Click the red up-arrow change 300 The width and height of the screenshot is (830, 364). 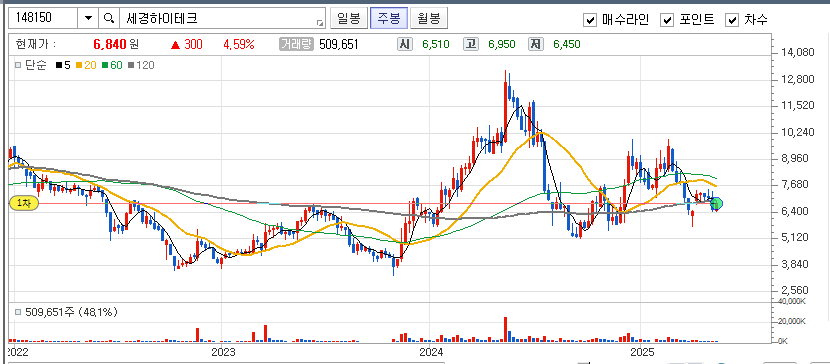pyautogui.click(x=186, y=44)
